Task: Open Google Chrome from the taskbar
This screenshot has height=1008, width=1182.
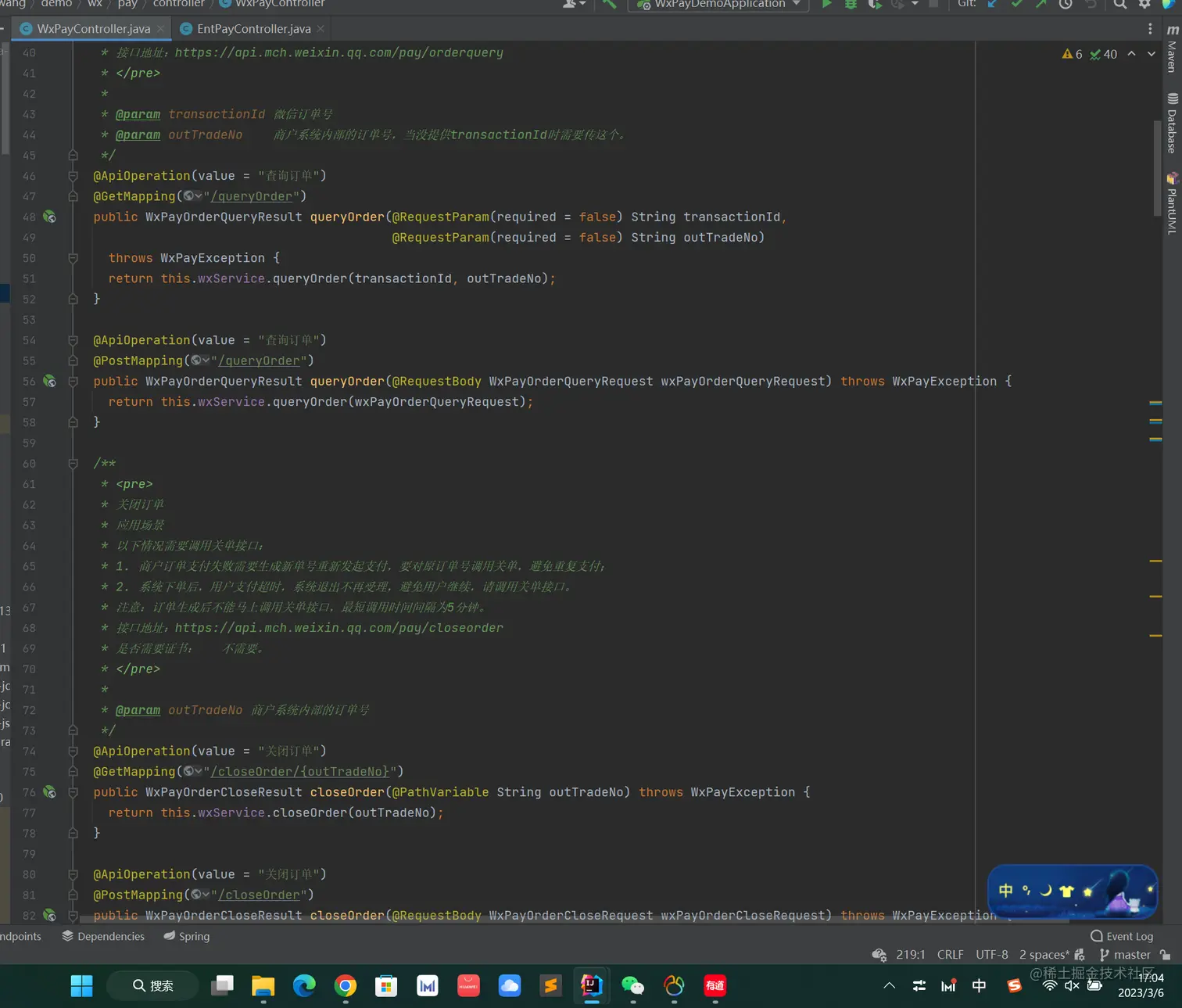Action: (346, 985)
